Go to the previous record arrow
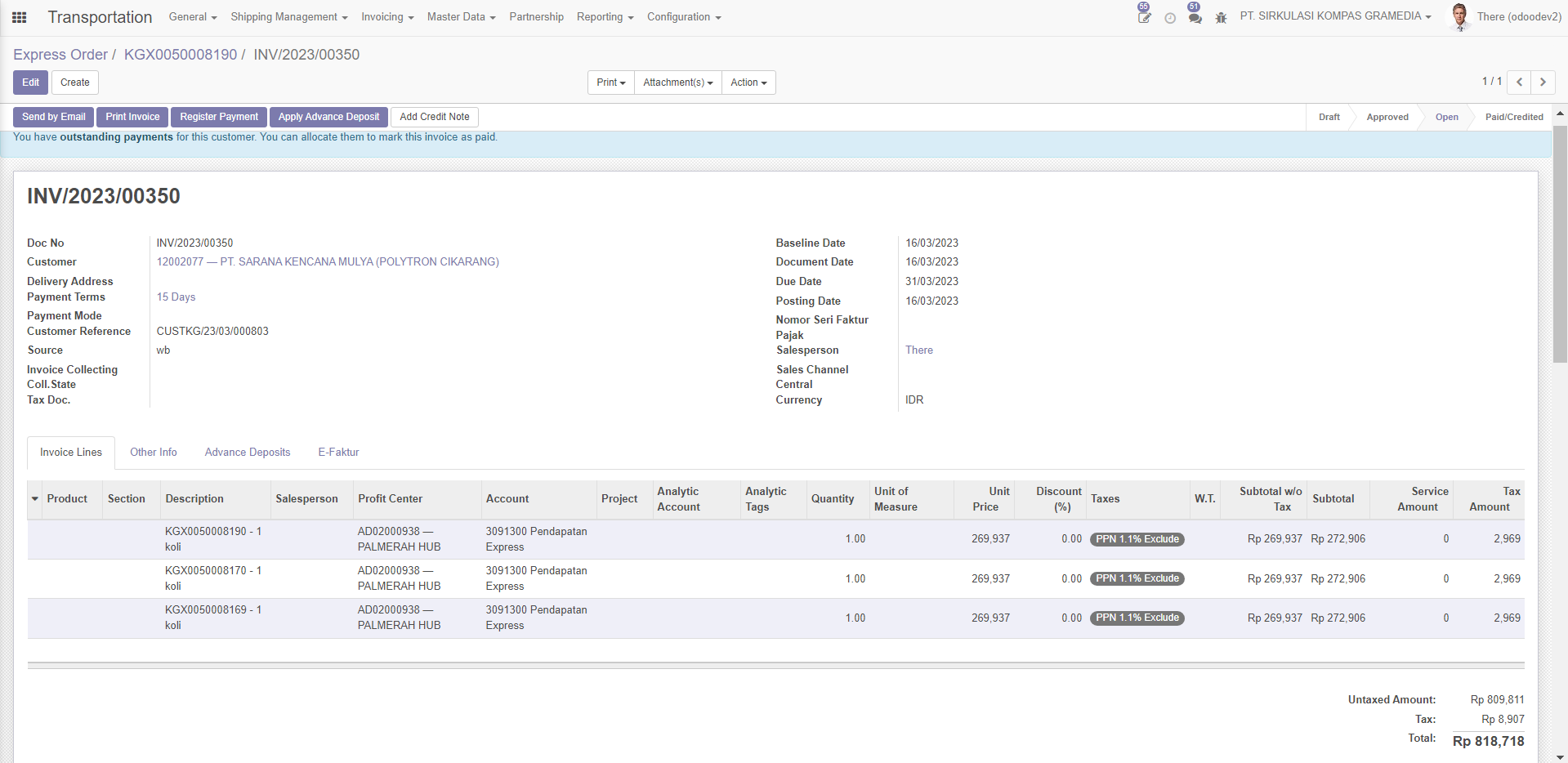This screenshot has height=763, width=1568. tap(1519, 82)
